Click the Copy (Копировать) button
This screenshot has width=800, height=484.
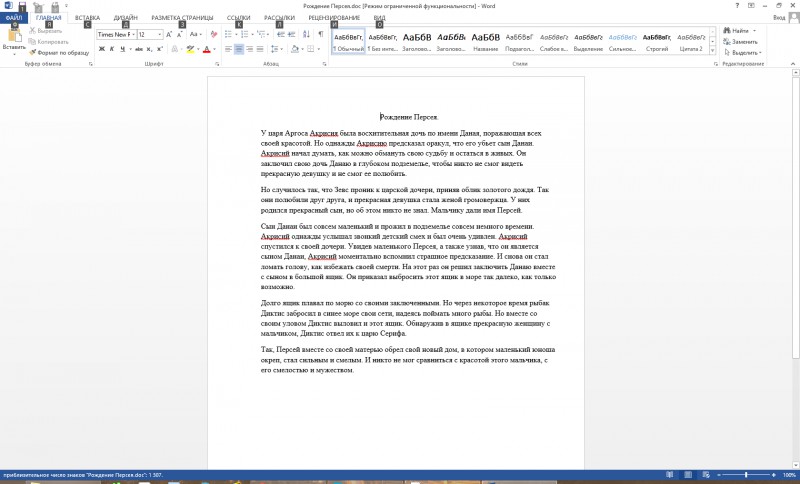pyautogui.click(x=48, y=42)
